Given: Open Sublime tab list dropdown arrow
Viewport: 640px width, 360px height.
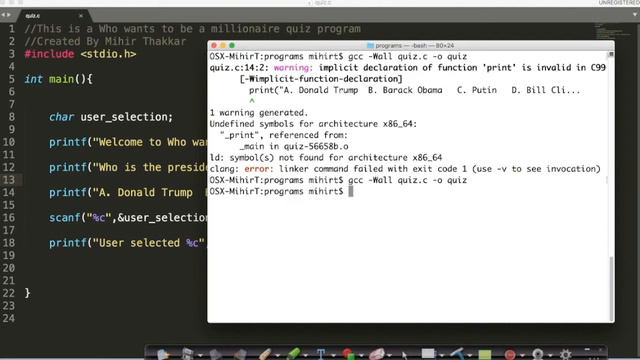Looking at the screenshot, I should [635, 15].
